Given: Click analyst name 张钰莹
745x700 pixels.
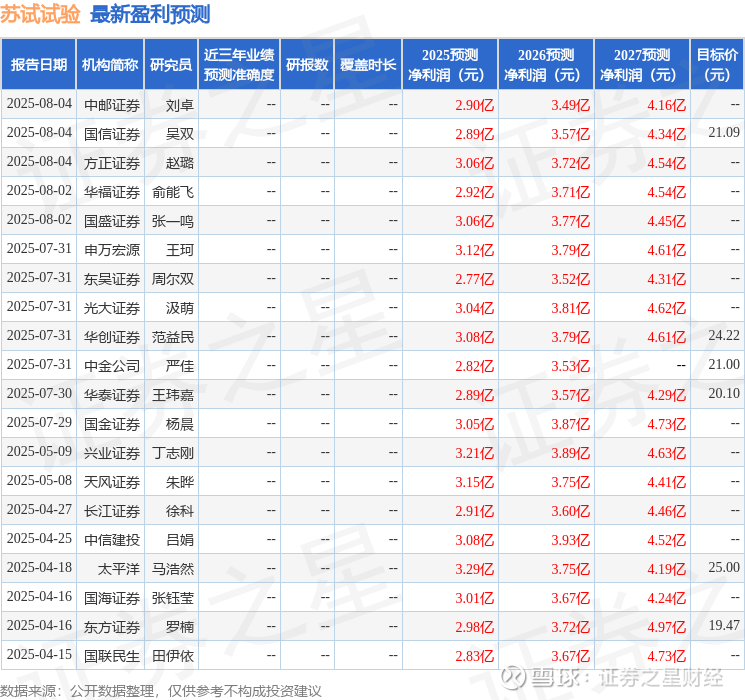Looking at the screenshot, I should (x=173, y=598).
